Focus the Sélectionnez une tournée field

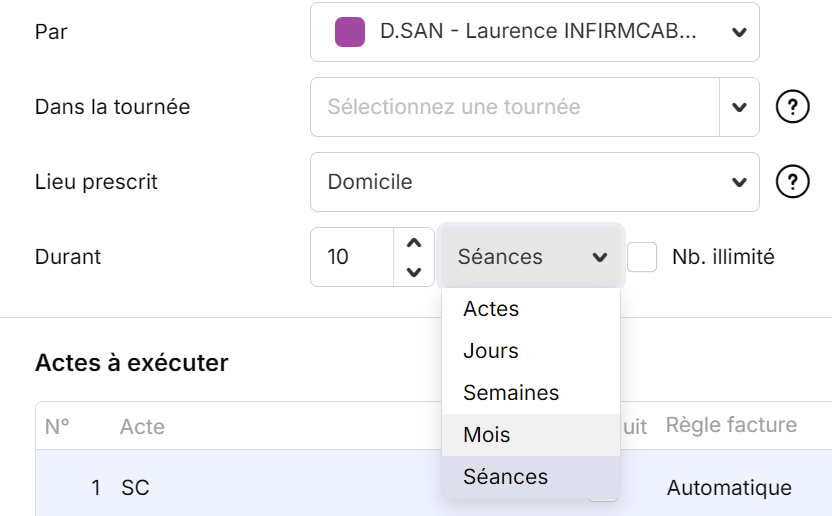pos(515,107)
